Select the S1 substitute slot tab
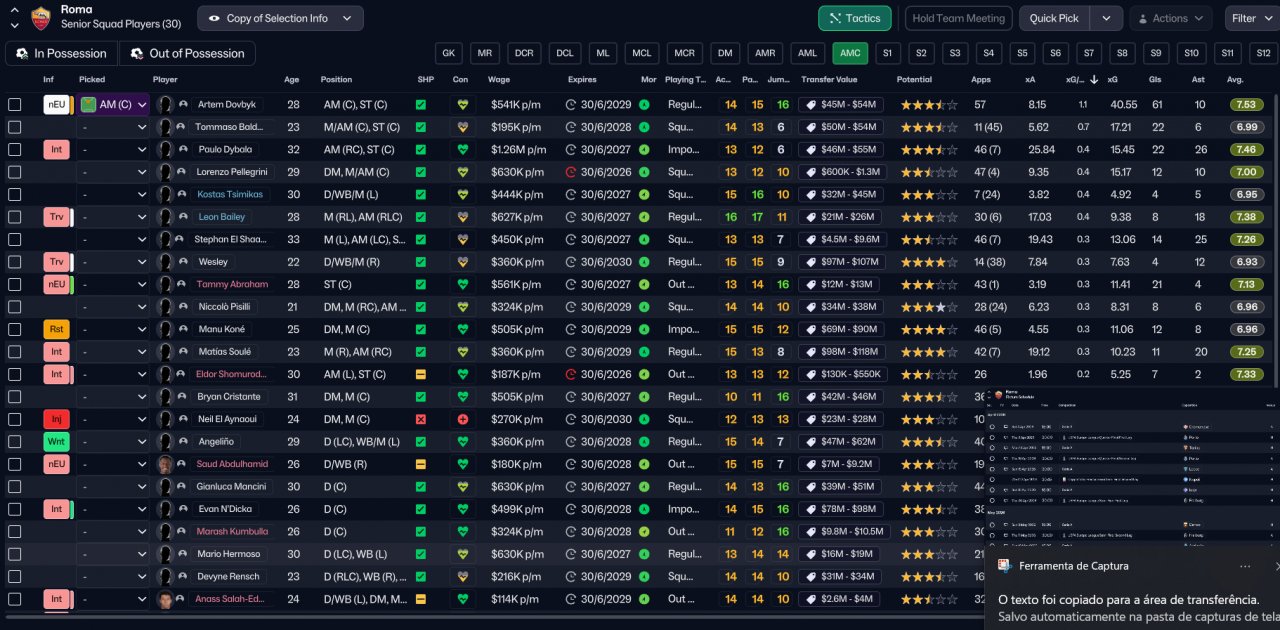 coord(886,53)
